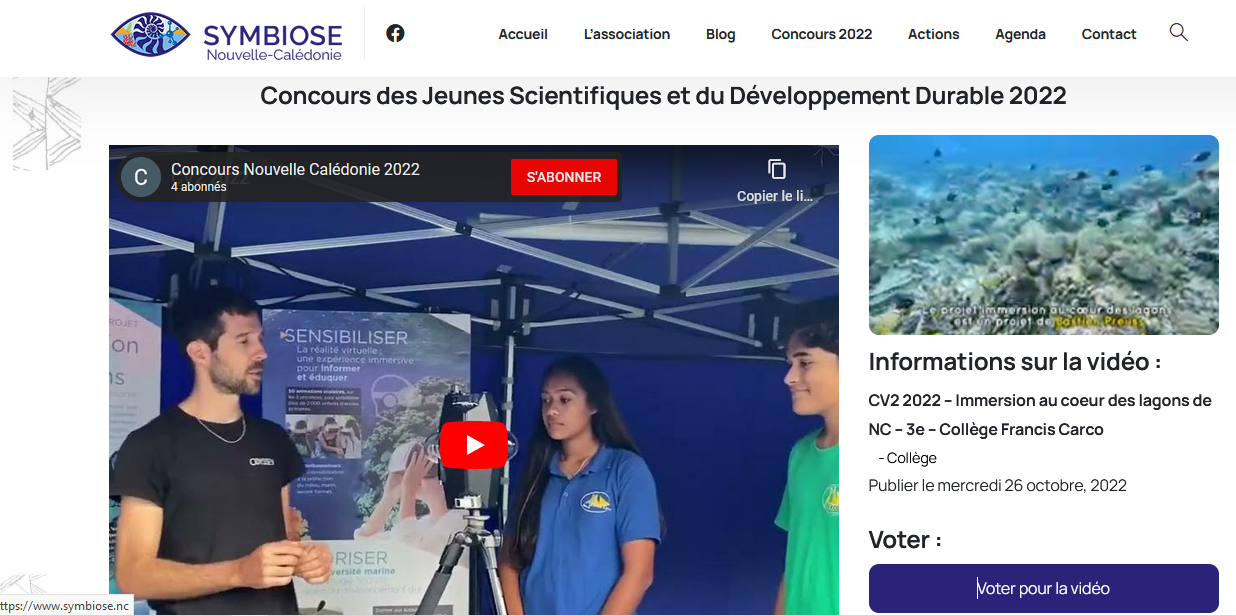Open the Concours 2022 menu

click(822, 34)
